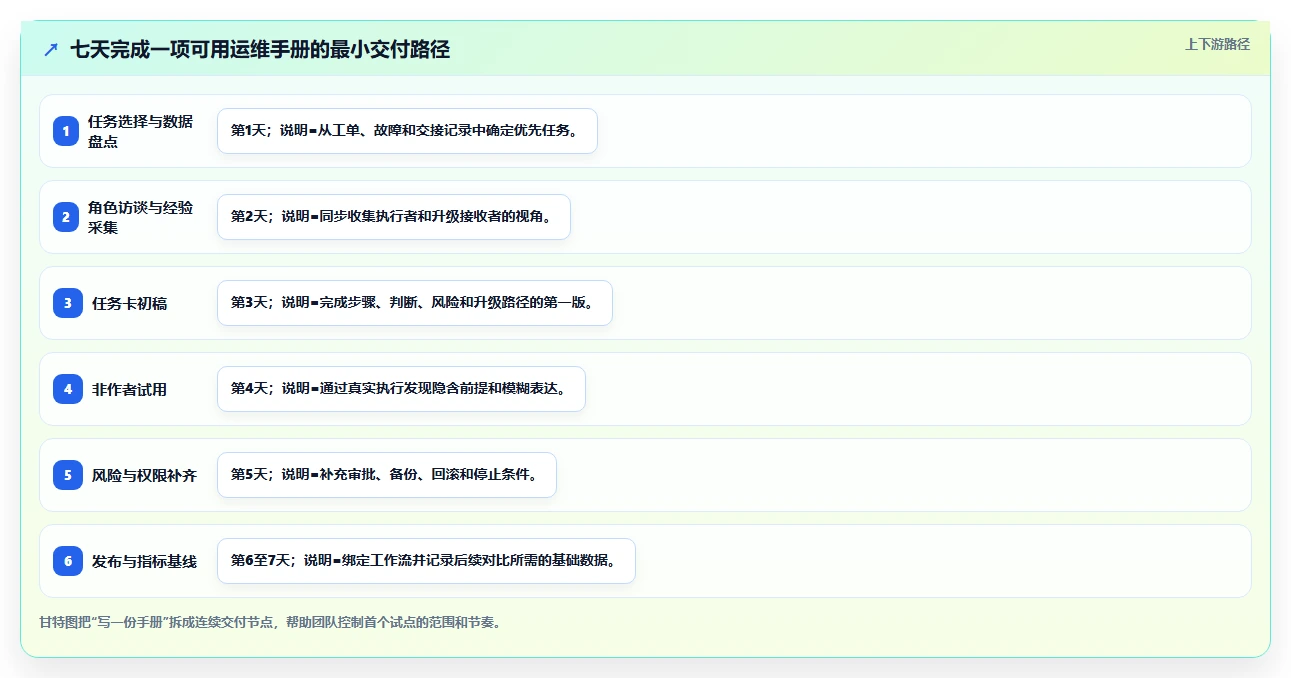The width and height of the screenshot is (1291, 678).
Task: Click the 发布与指标基线 step label
Action: tap(144, 561)
